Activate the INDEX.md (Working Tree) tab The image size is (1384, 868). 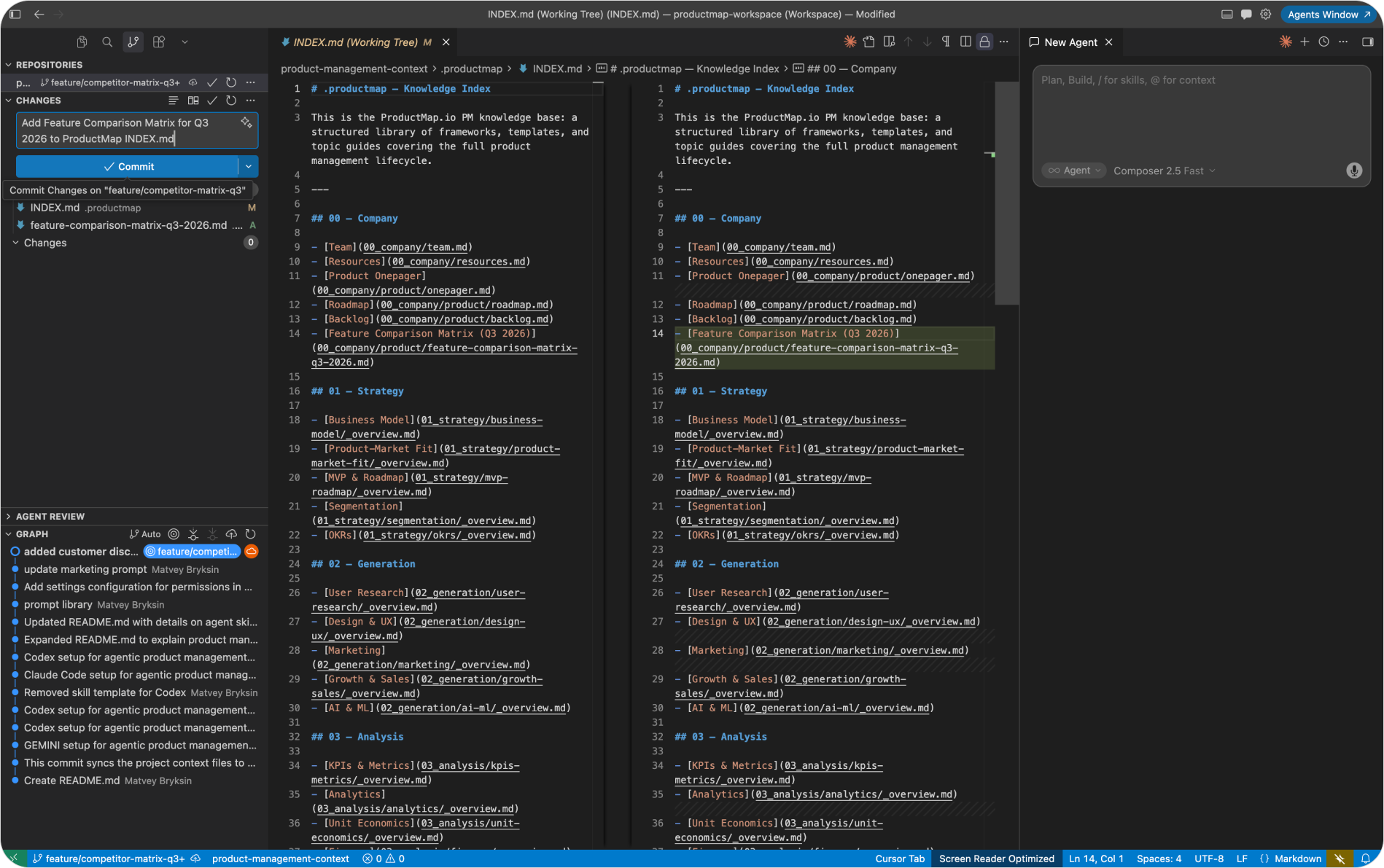pos(356,42)
